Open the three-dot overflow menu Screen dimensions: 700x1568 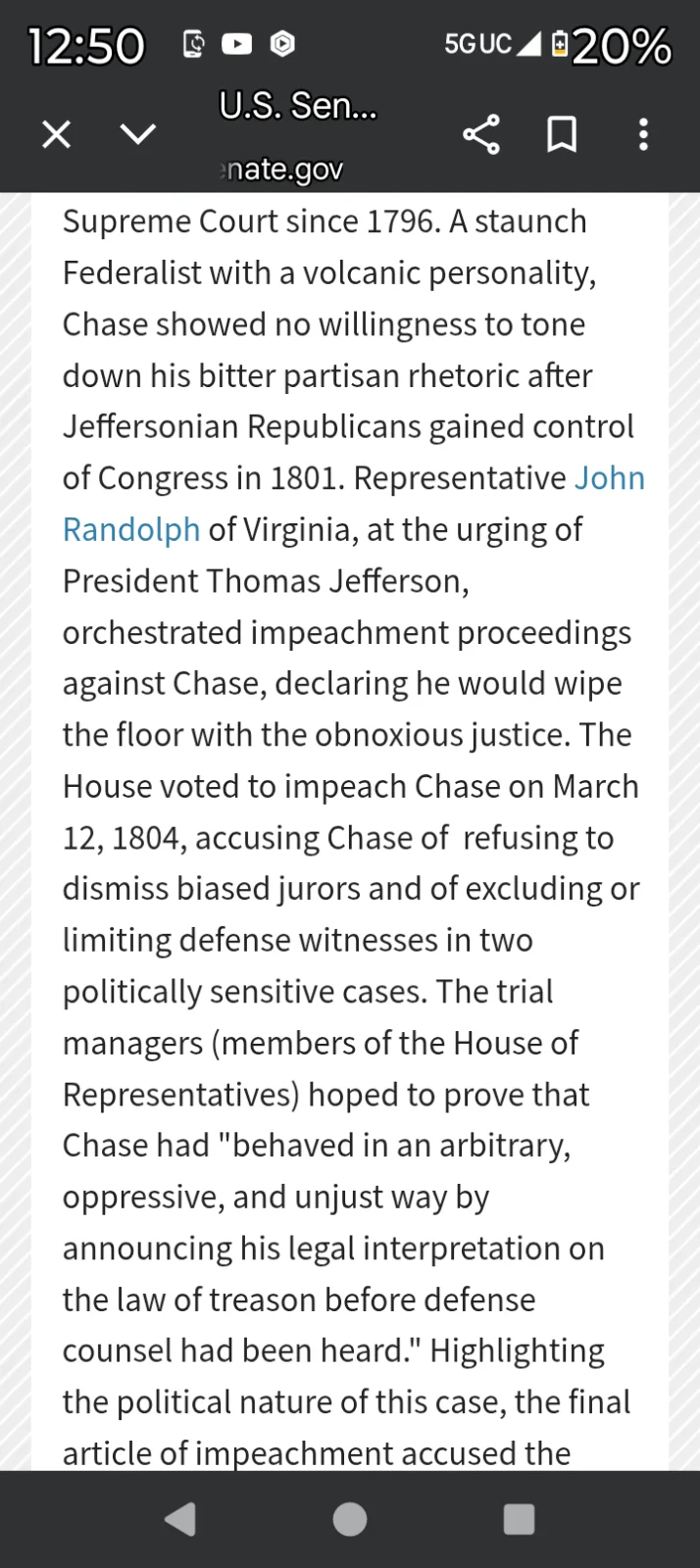(x=643, y=134)
